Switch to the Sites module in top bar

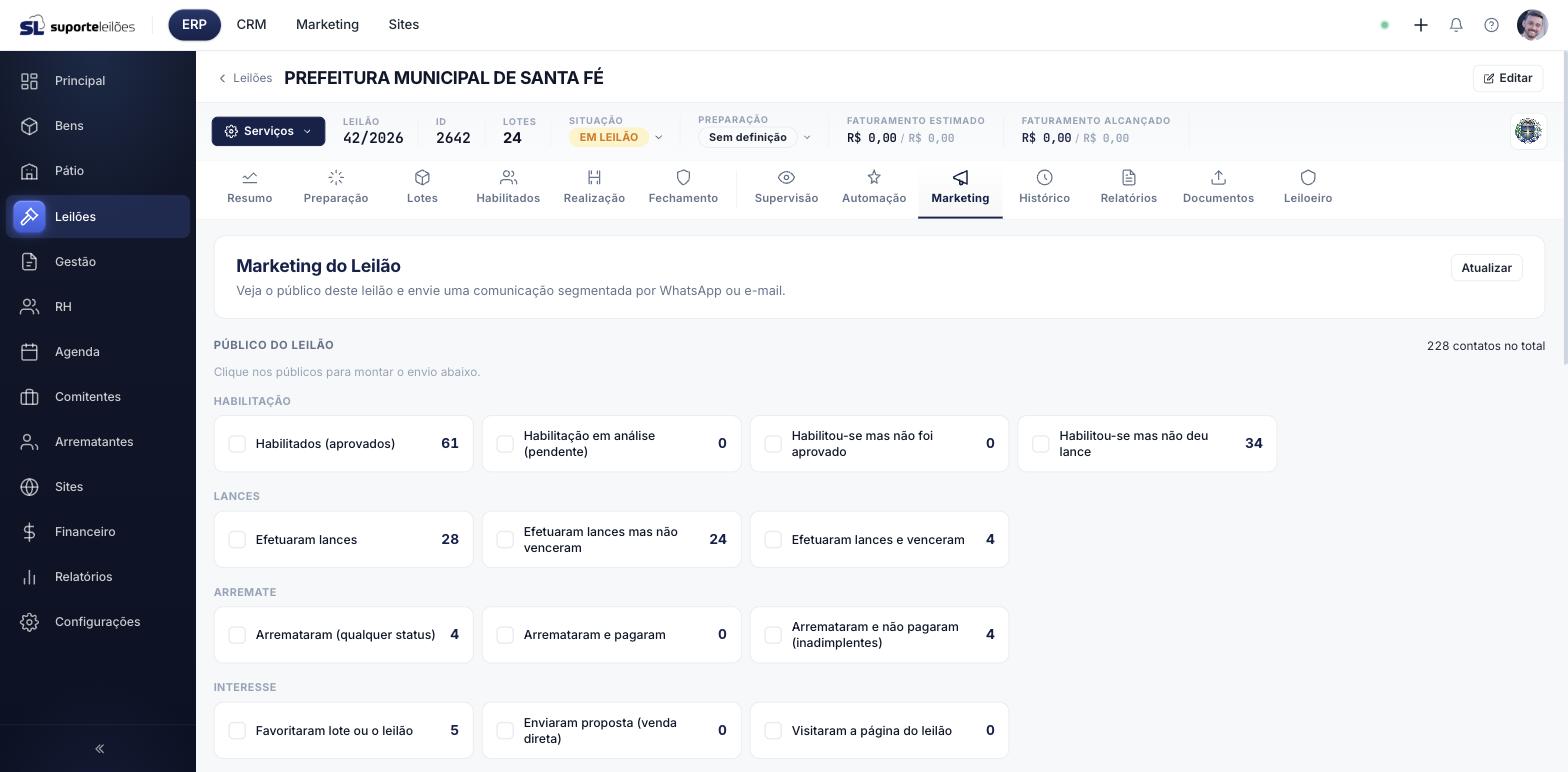(x=404, y=25)
